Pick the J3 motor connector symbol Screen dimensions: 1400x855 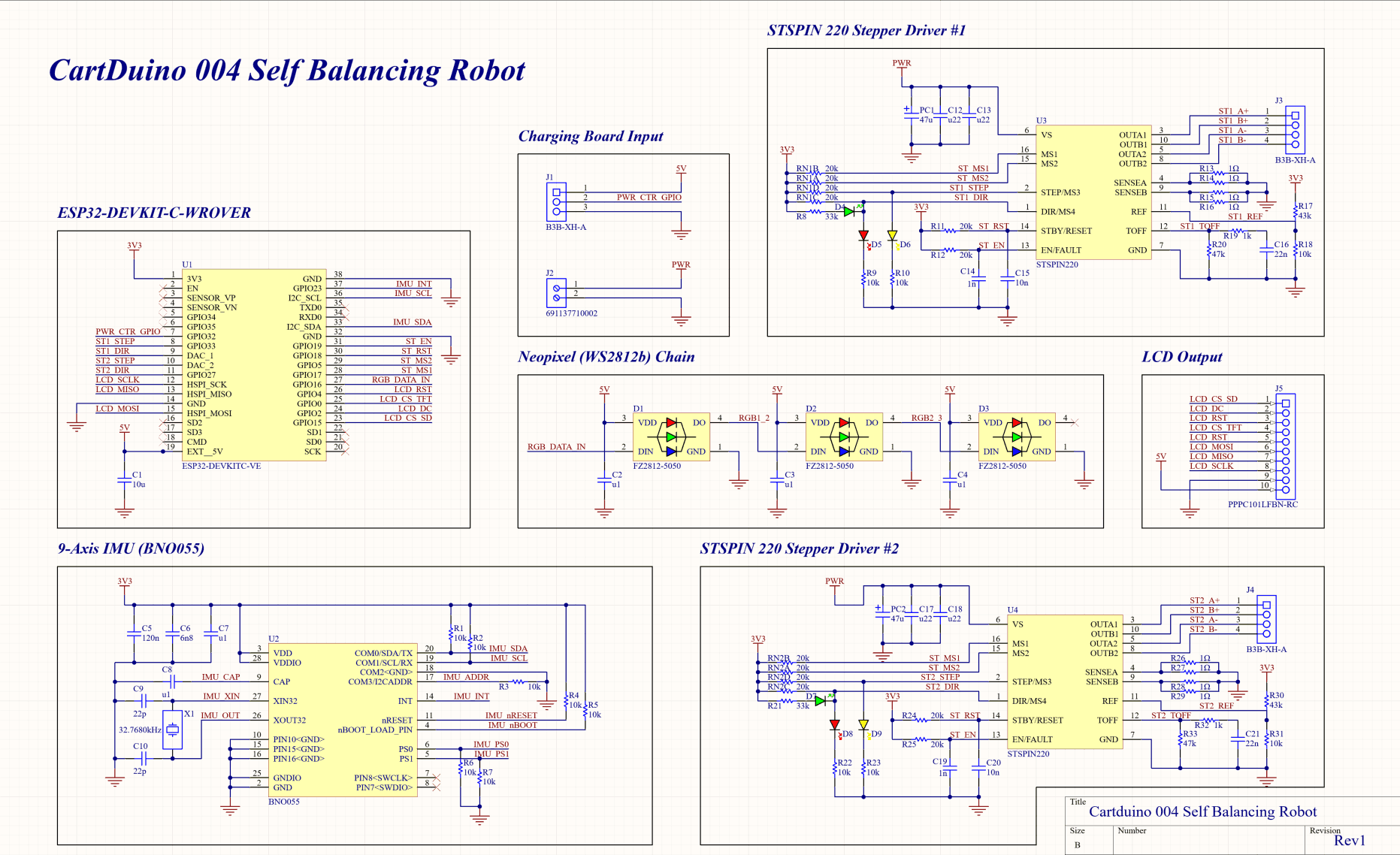click(1295, 130)
